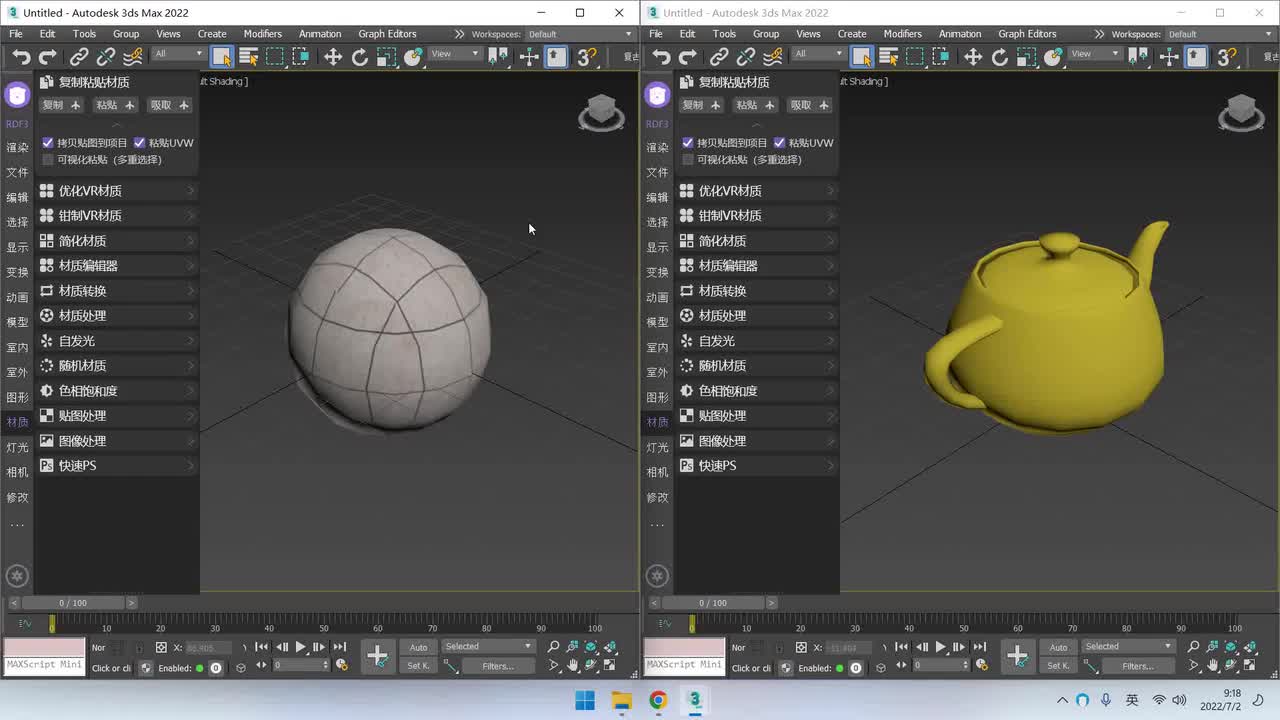Screen dimensions: 1280x720
Task: Open Select by Name in the teapot window
Action: (888, 57)
